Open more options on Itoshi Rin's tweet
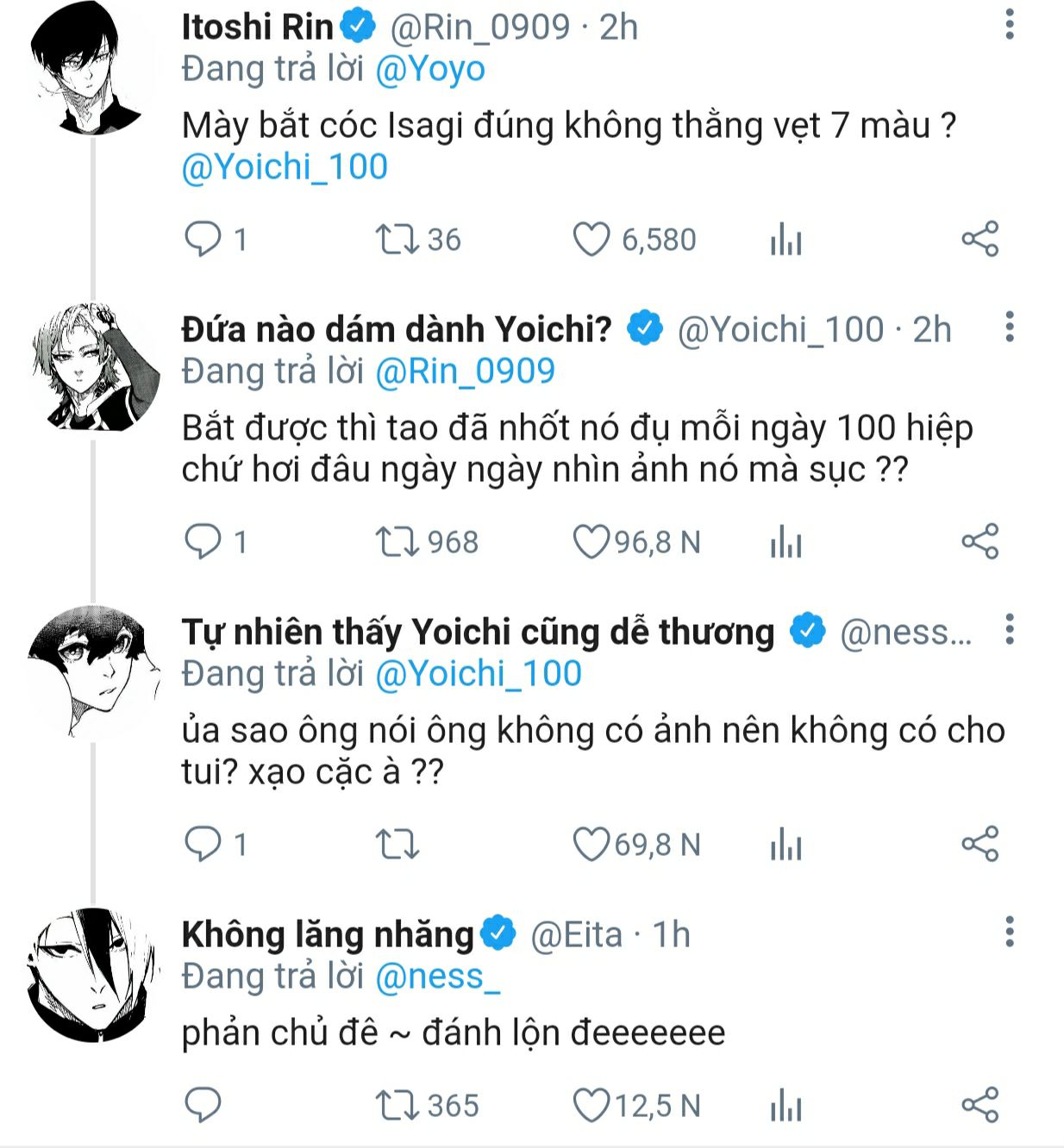 point(1009,25)
